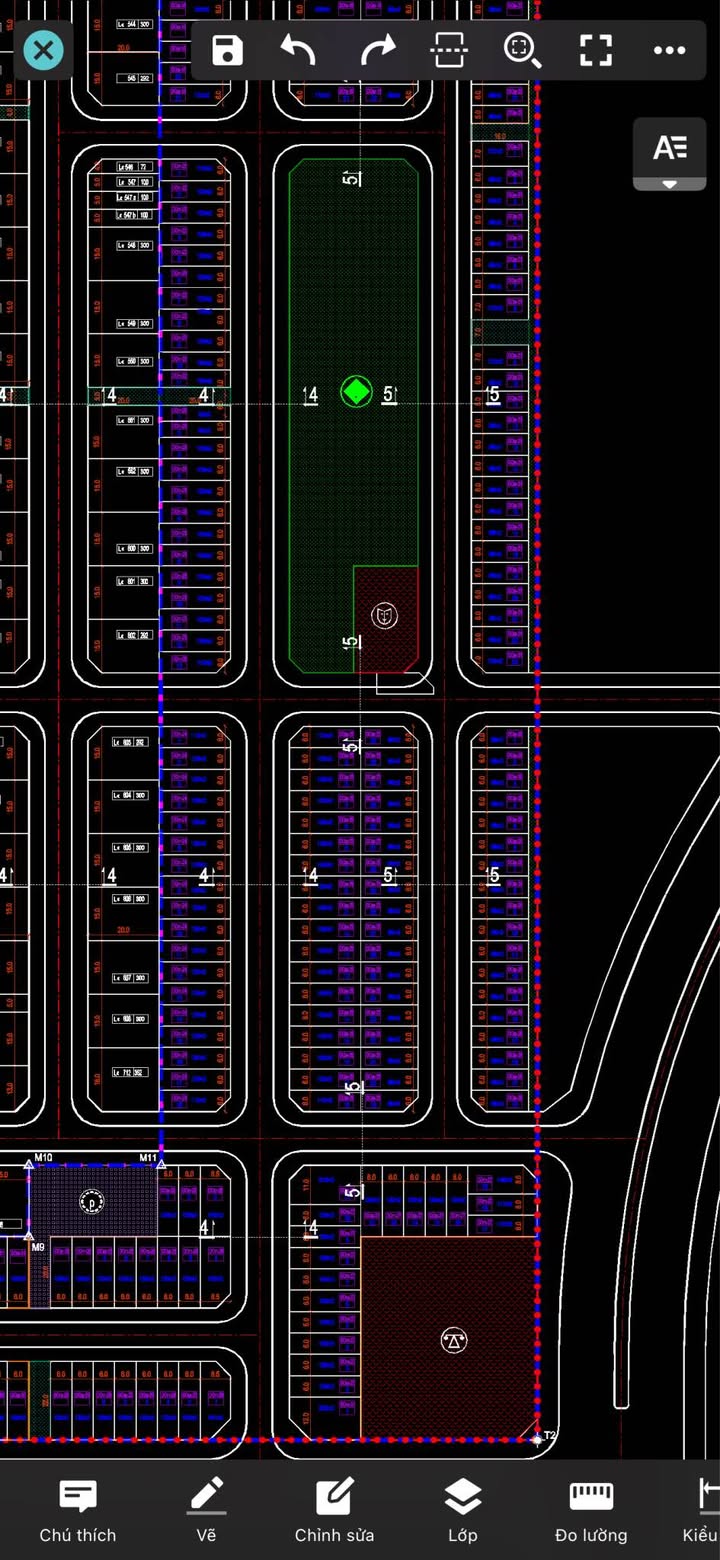Screen dimensions: 720x1560
Task: Open the Lớp layers panel
Action: (x=462, y=1511)
